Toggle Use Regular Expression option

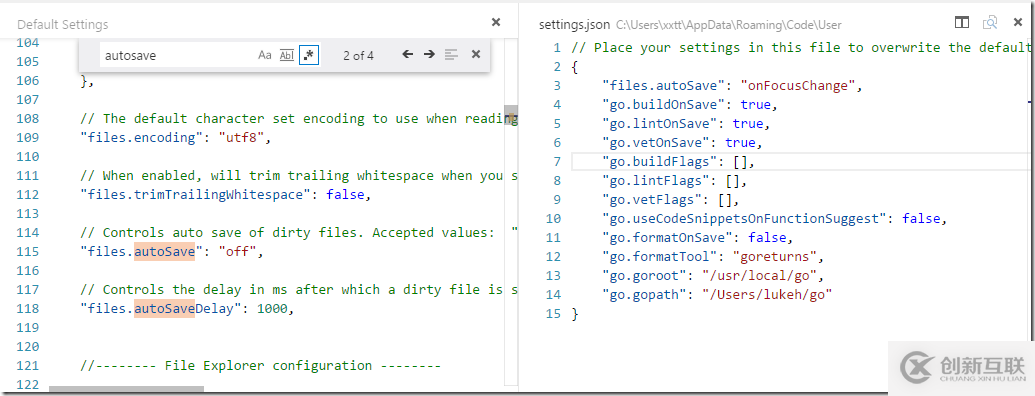(309, 55)
